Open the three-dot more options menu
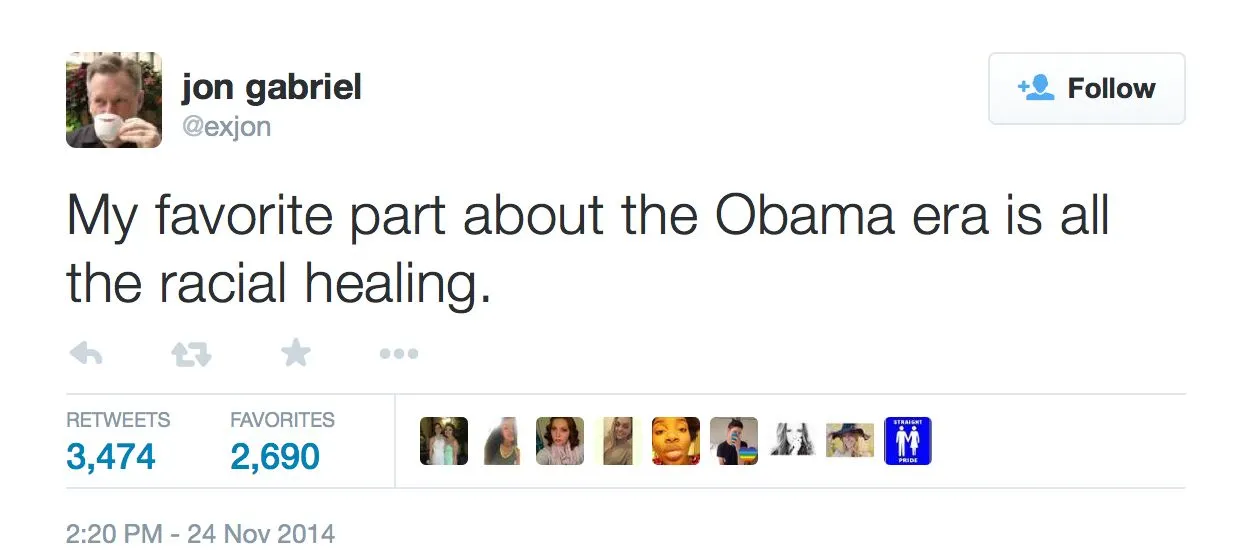Viewport: 1256px width, 560px height. point(398,354)
